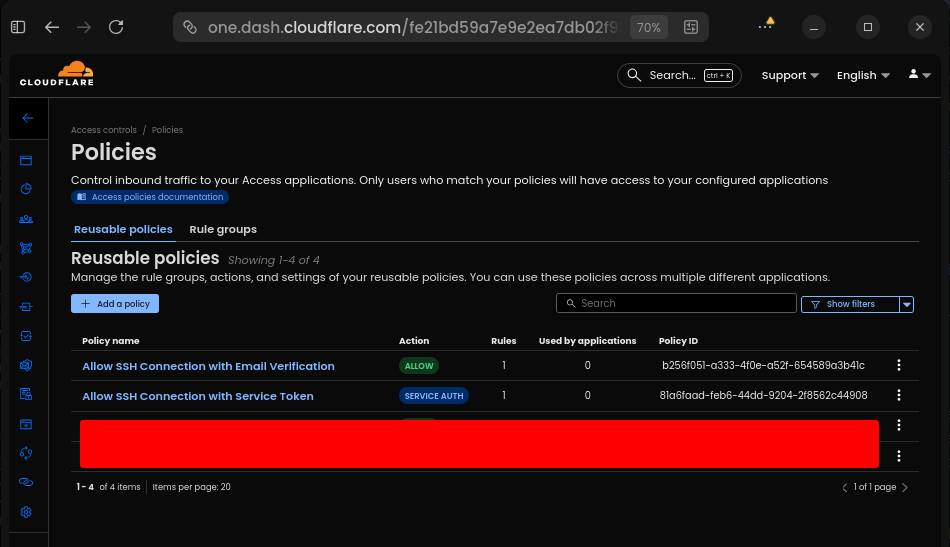Open the English language dropdown
Viewport: 950px width, 547px height.
[x=863, y=75]
